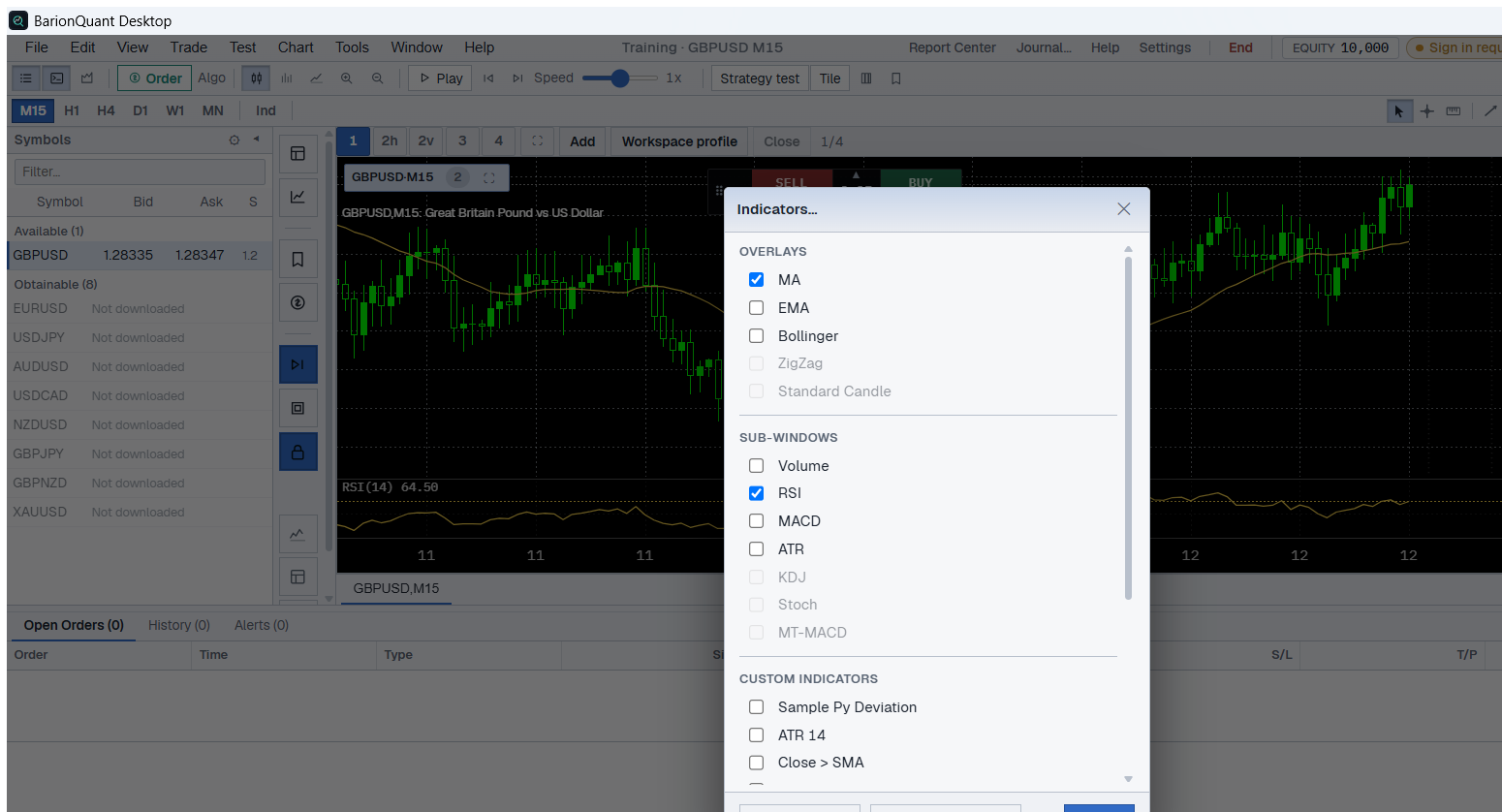Select the H4 timeframe
The width and height of the screenshot is (1502, 812).
(106, 111)
